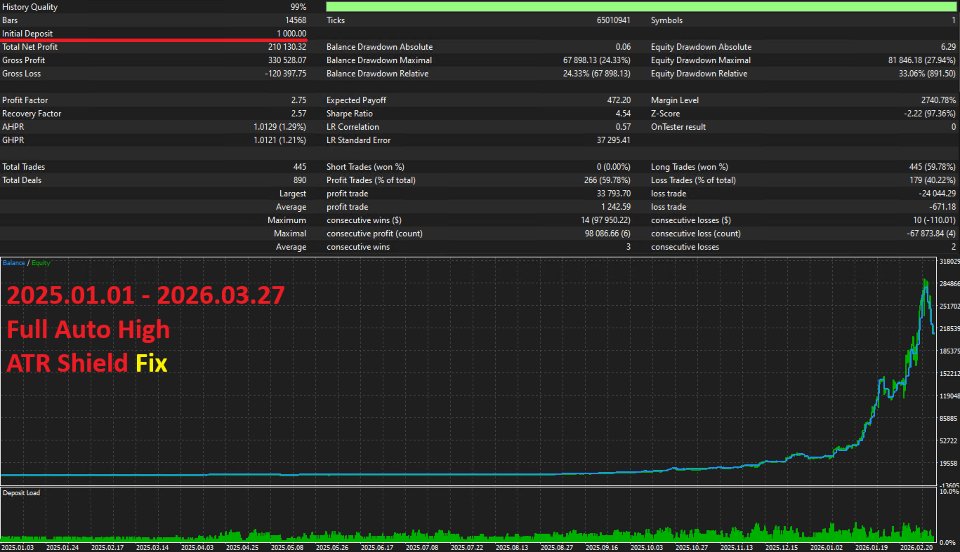This screenshot has width=960, height=552.
Task: Click maximum consecutive losses value 10 (-110.01)
Action: (x=934, y=220)
